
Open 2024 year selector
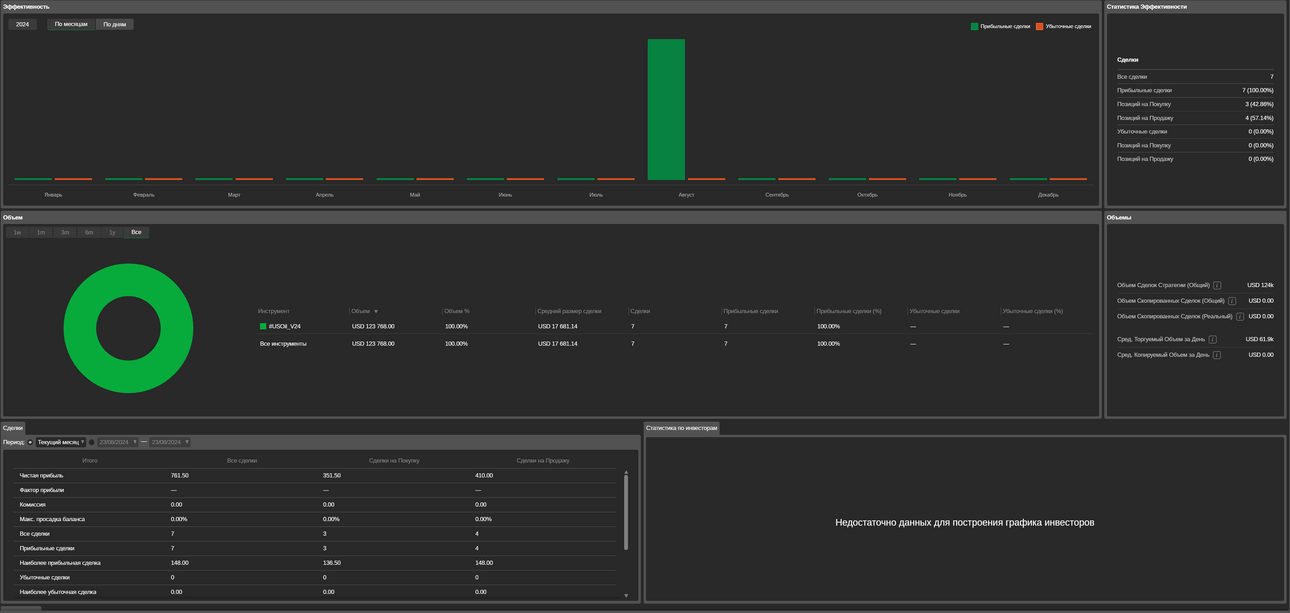tap(22, 24)
